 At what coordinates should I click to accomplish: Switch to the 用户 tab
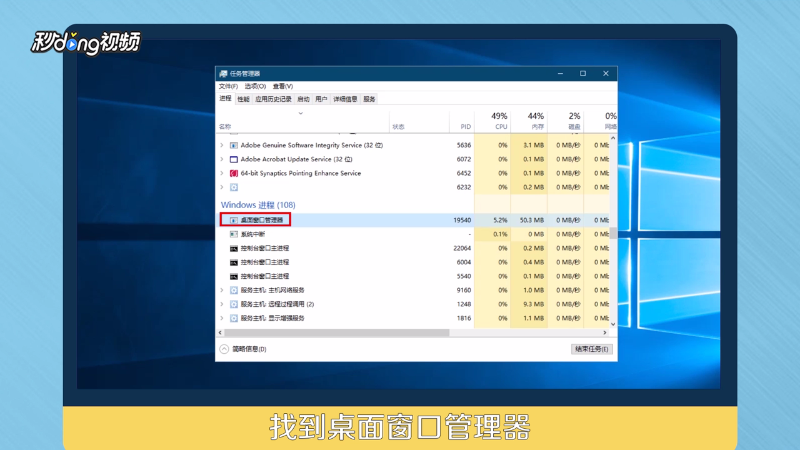[321, 99]
